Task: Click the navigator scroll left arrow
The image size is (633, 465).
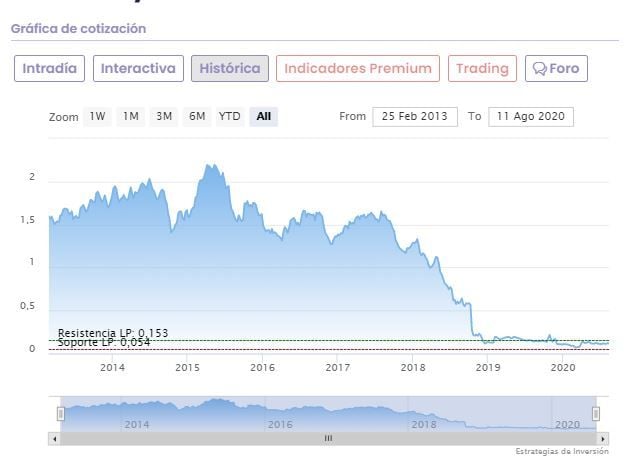Action: click(54, 438)
